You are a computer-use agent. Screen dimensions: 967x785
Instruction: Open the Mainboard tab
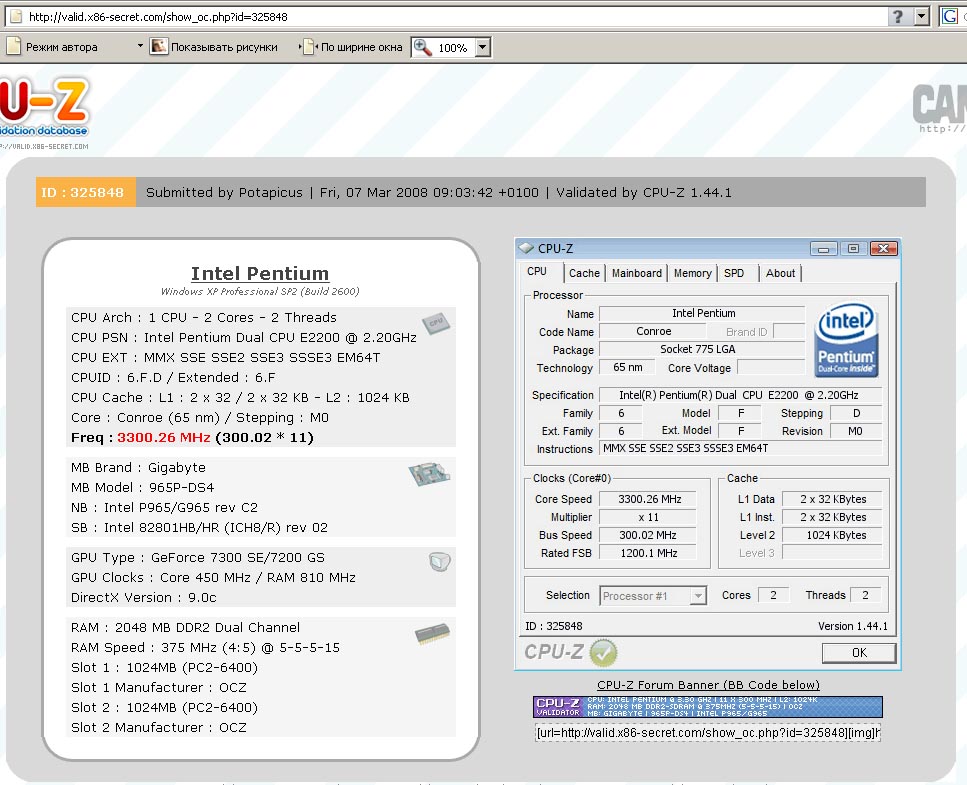(x=636, y=273)
